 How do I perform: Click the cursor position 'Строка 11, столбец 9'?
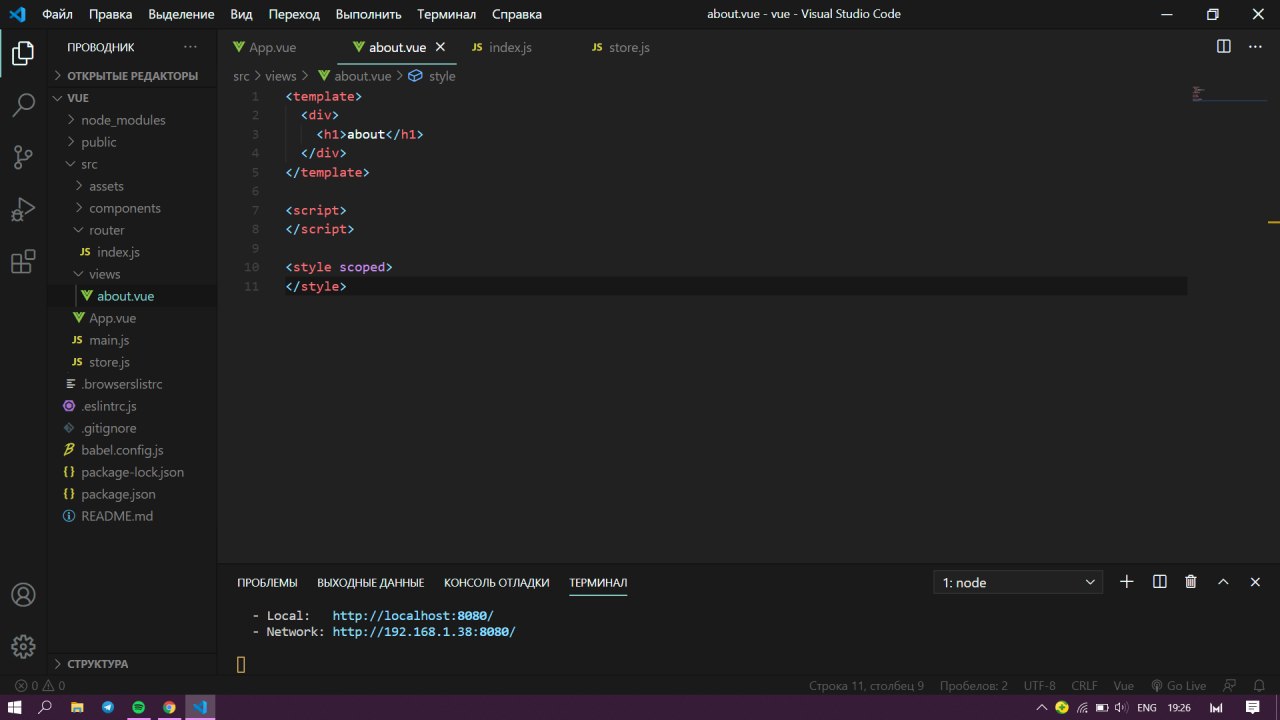pos(866,686)
